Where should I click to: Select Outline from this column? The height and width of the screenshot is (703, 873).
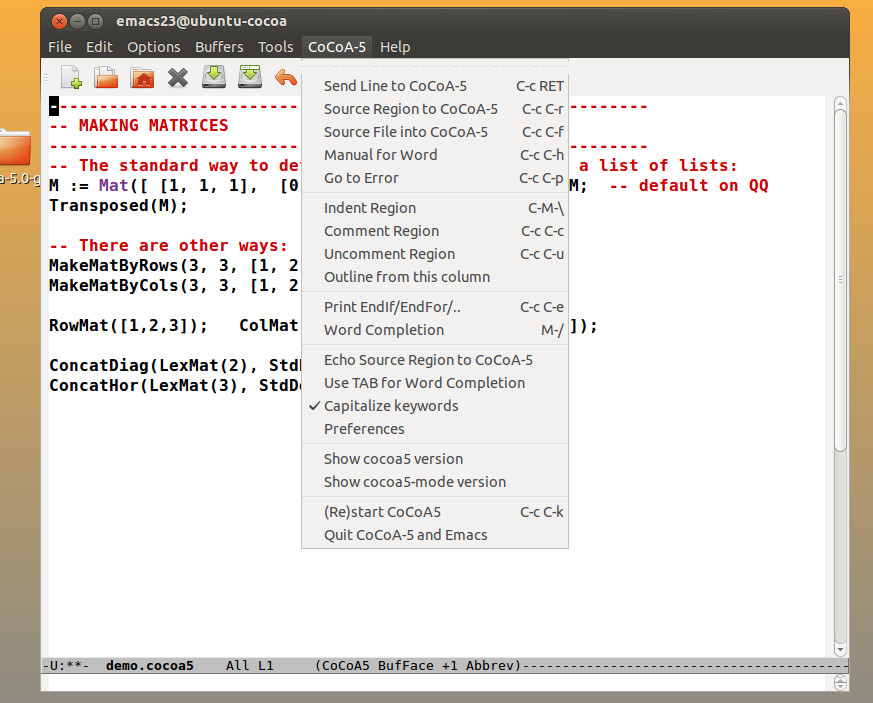pos(434,277)
